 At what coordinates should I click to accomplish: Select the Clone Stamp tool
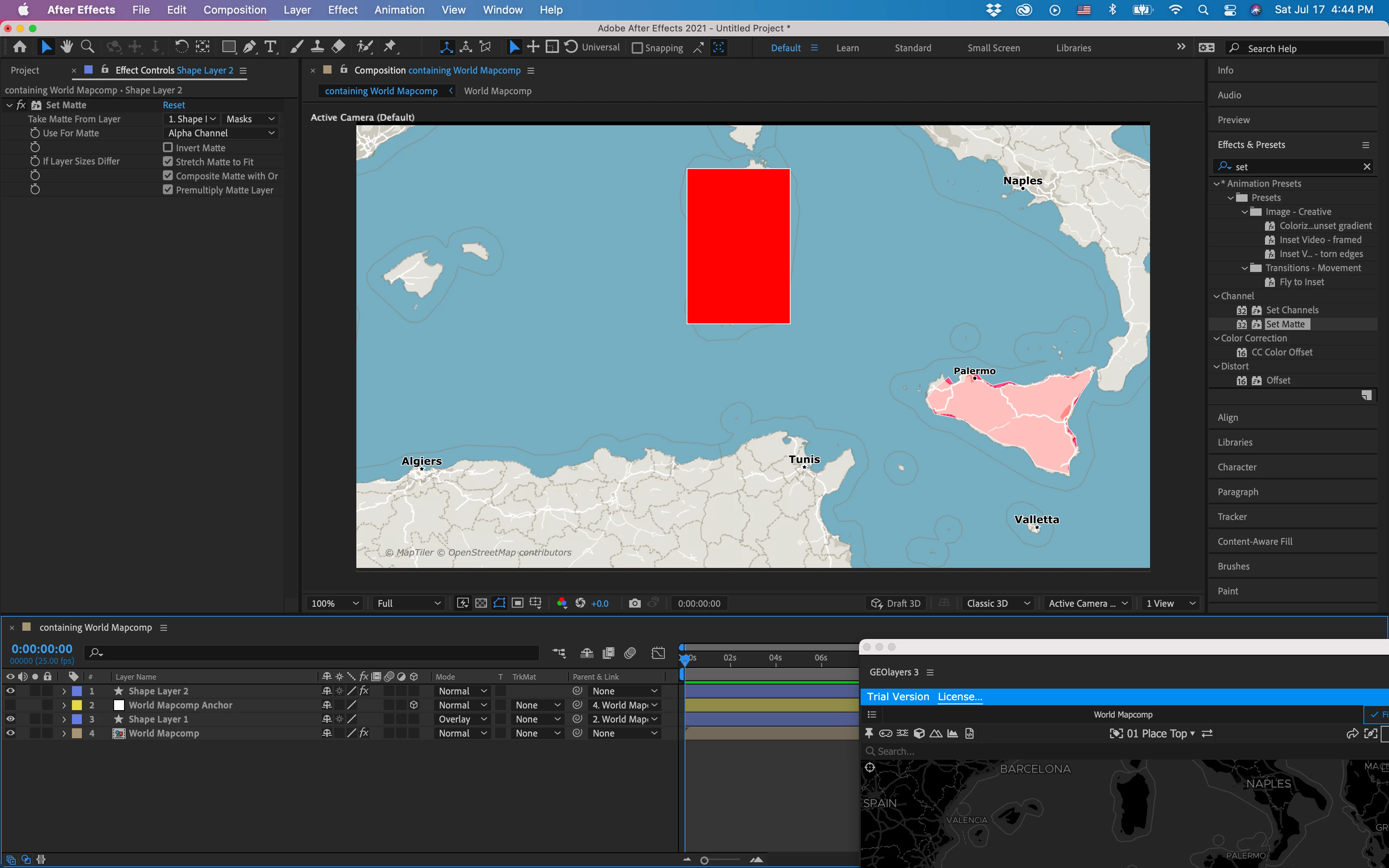pos(317,47)
